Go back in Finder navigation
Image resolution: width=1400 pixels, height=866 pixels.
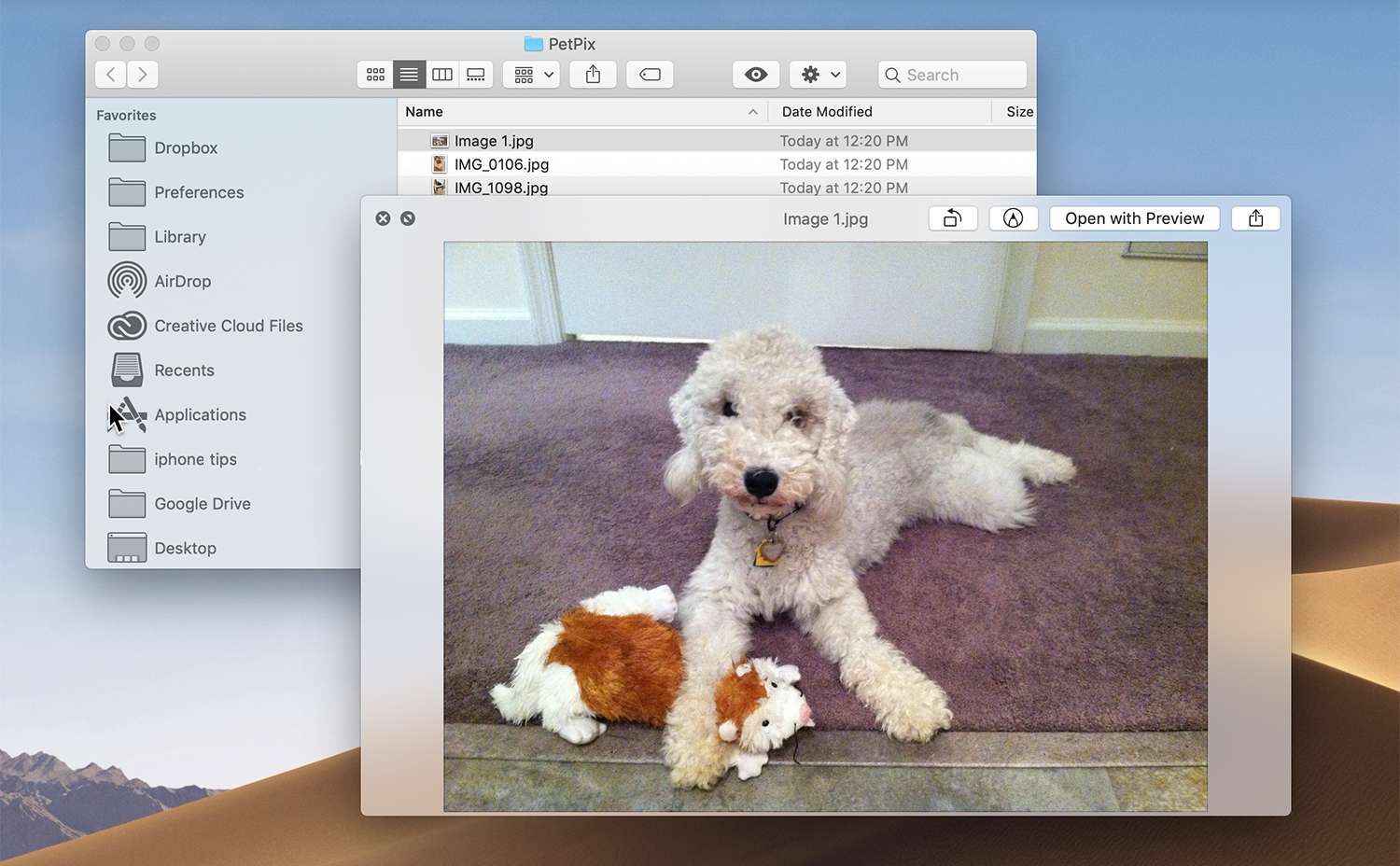click(x=111, y=75)
